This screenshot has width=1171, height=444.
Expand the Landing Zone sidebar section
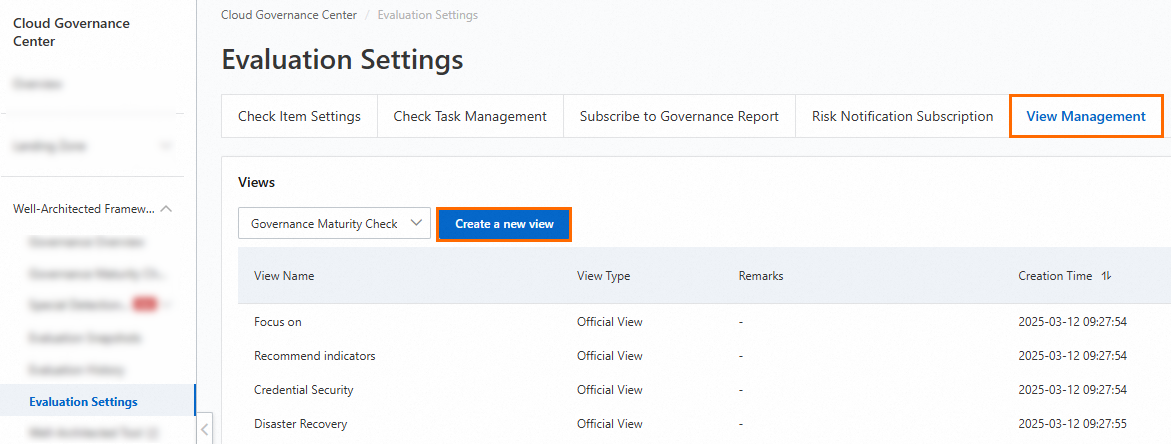(x=165, y=146)
